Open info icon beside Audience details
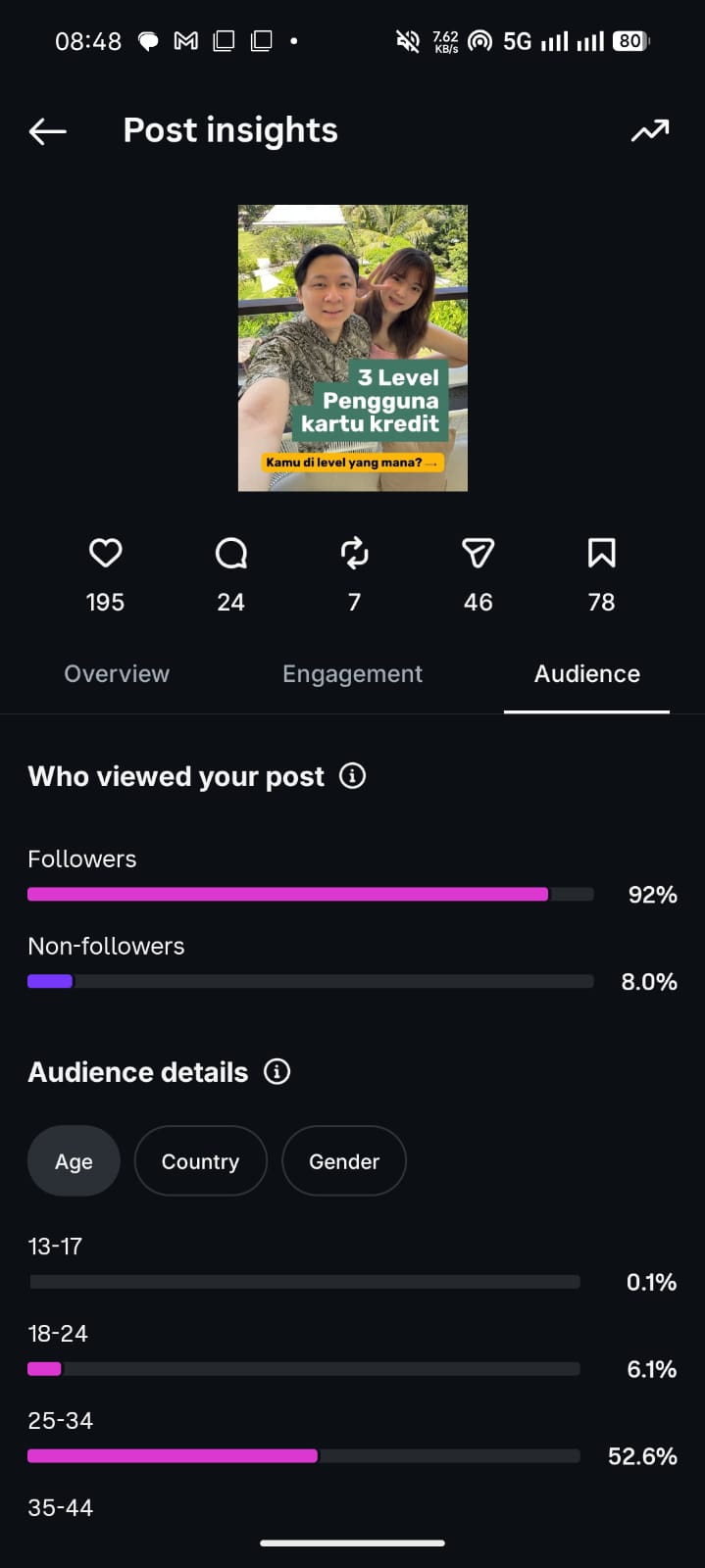This screenshot has width=705, height=1568. [277, 1071]
